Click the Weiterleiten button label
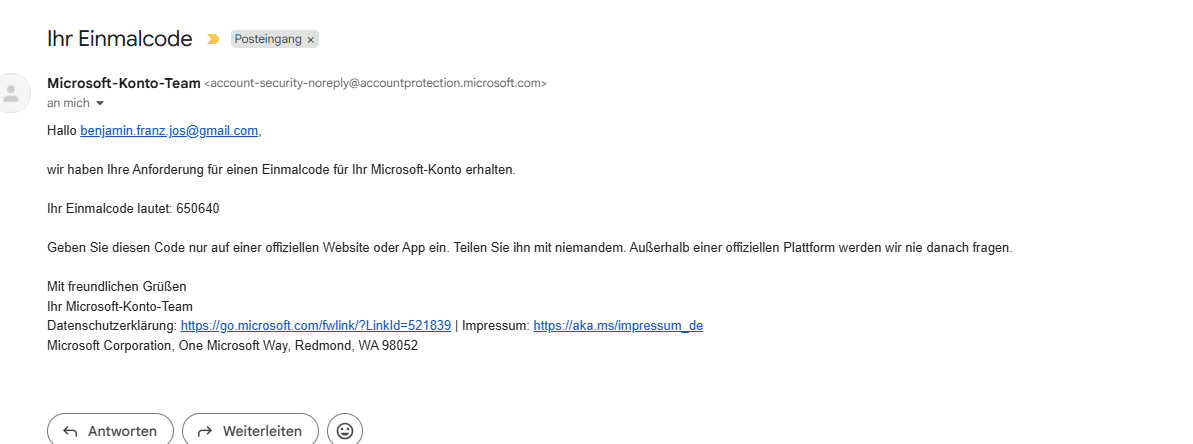The image size is (1193, 444). 262,431
